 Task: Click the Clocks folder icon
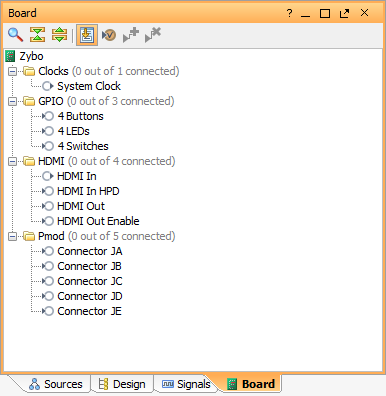(x=29, y=71)
